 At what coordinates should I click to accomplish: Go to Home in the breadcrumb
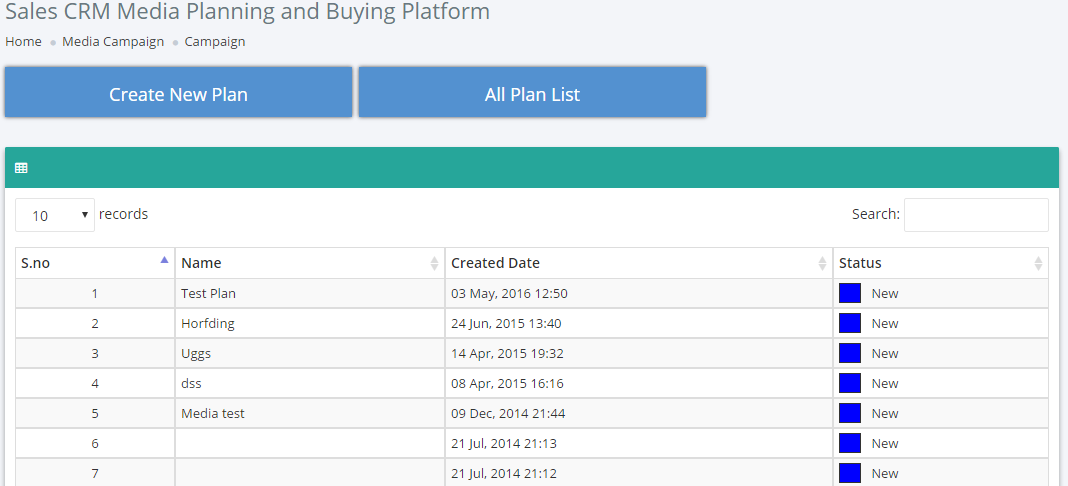[x=23, y=42]
